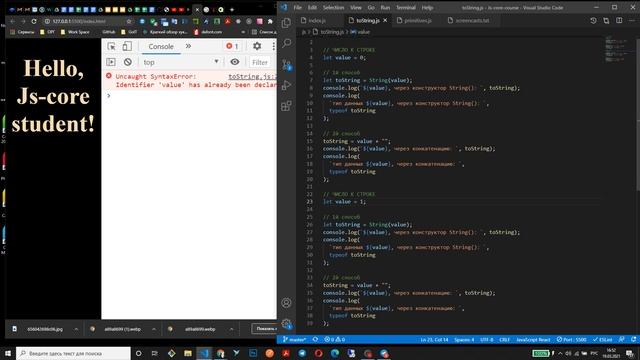Open the Help menu

tap(427, 7)
